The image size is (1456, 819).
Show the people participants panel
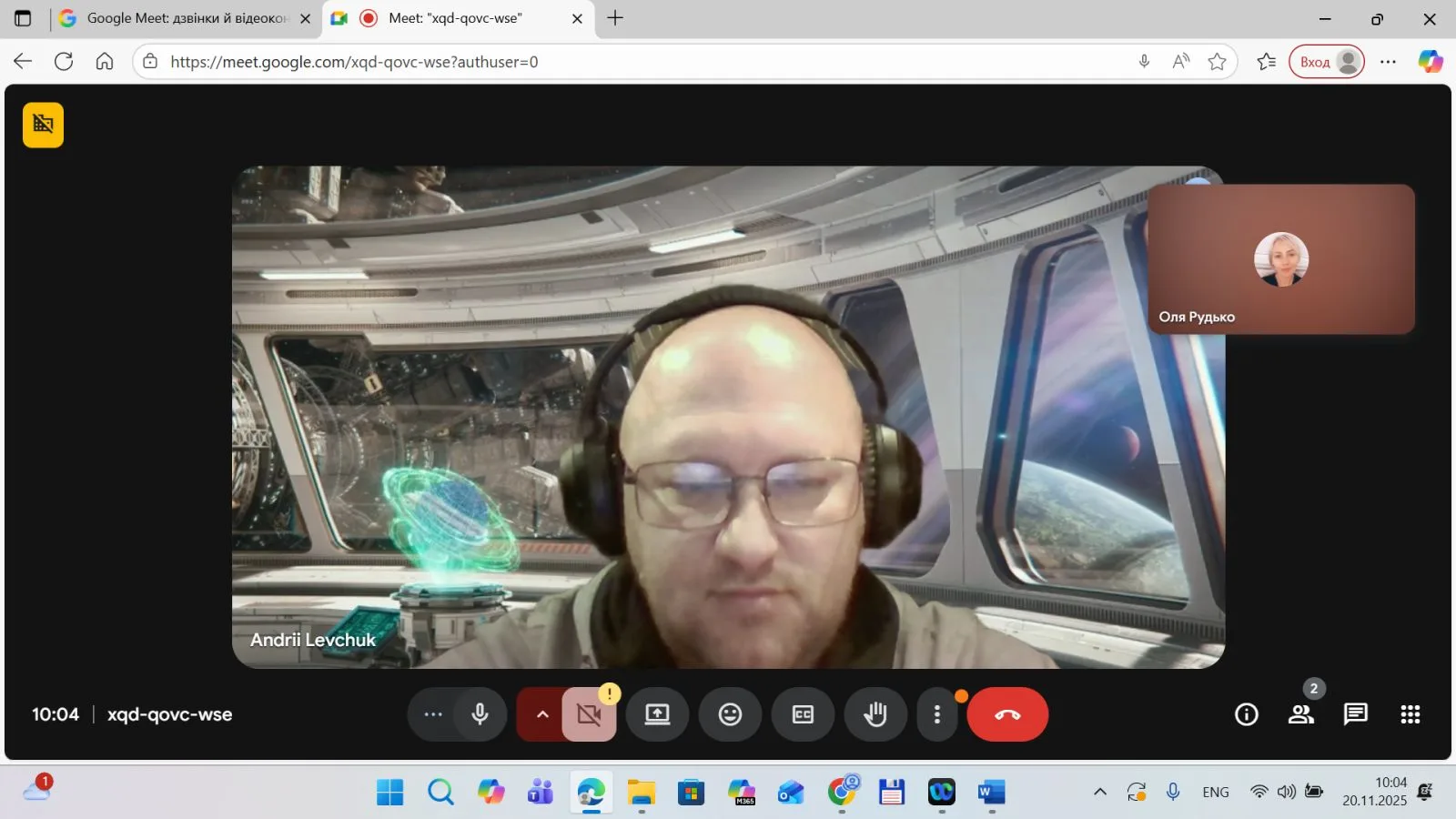(x=1300, y=714)
